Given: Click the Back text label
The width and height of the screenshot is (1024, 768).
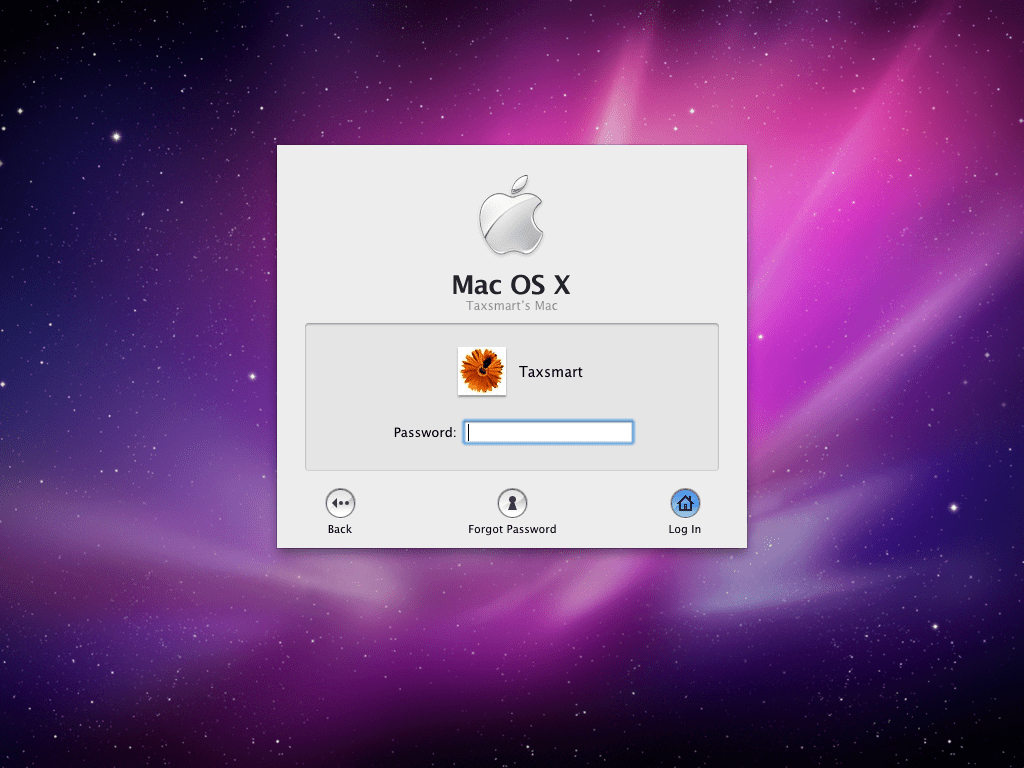Looking at the screenshot, I should click(x=339, y=529).
